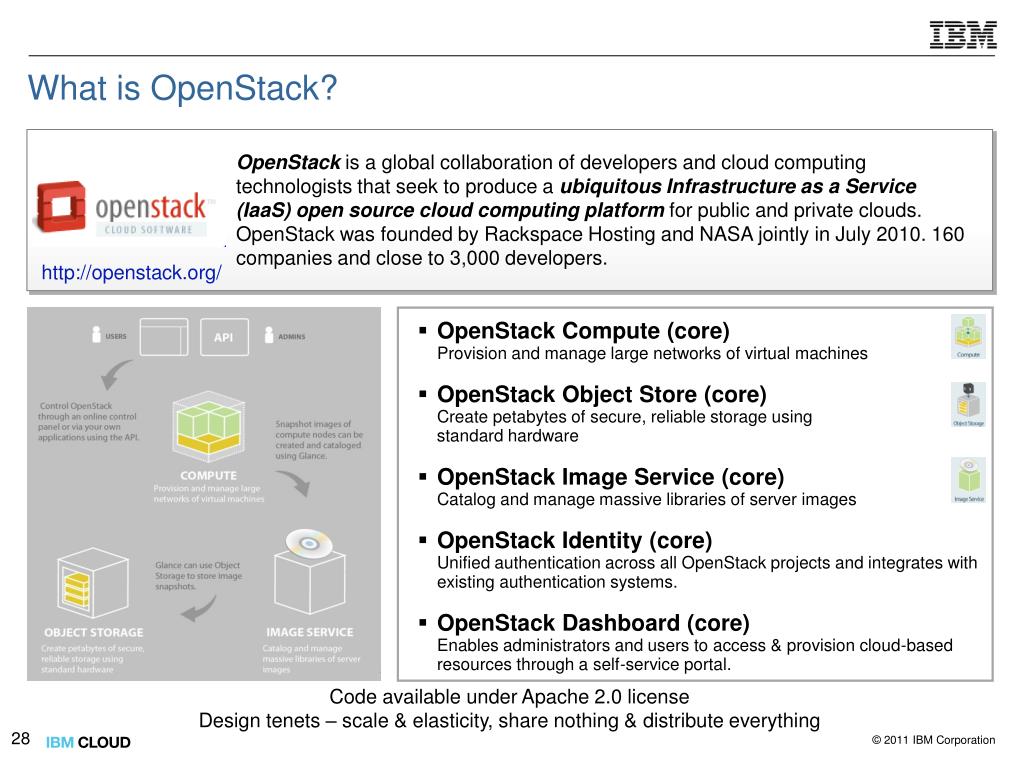The image size is (1024, 768).
Task: Click the 'Control OpenStack through an online' caption
Action: (88, 421)
